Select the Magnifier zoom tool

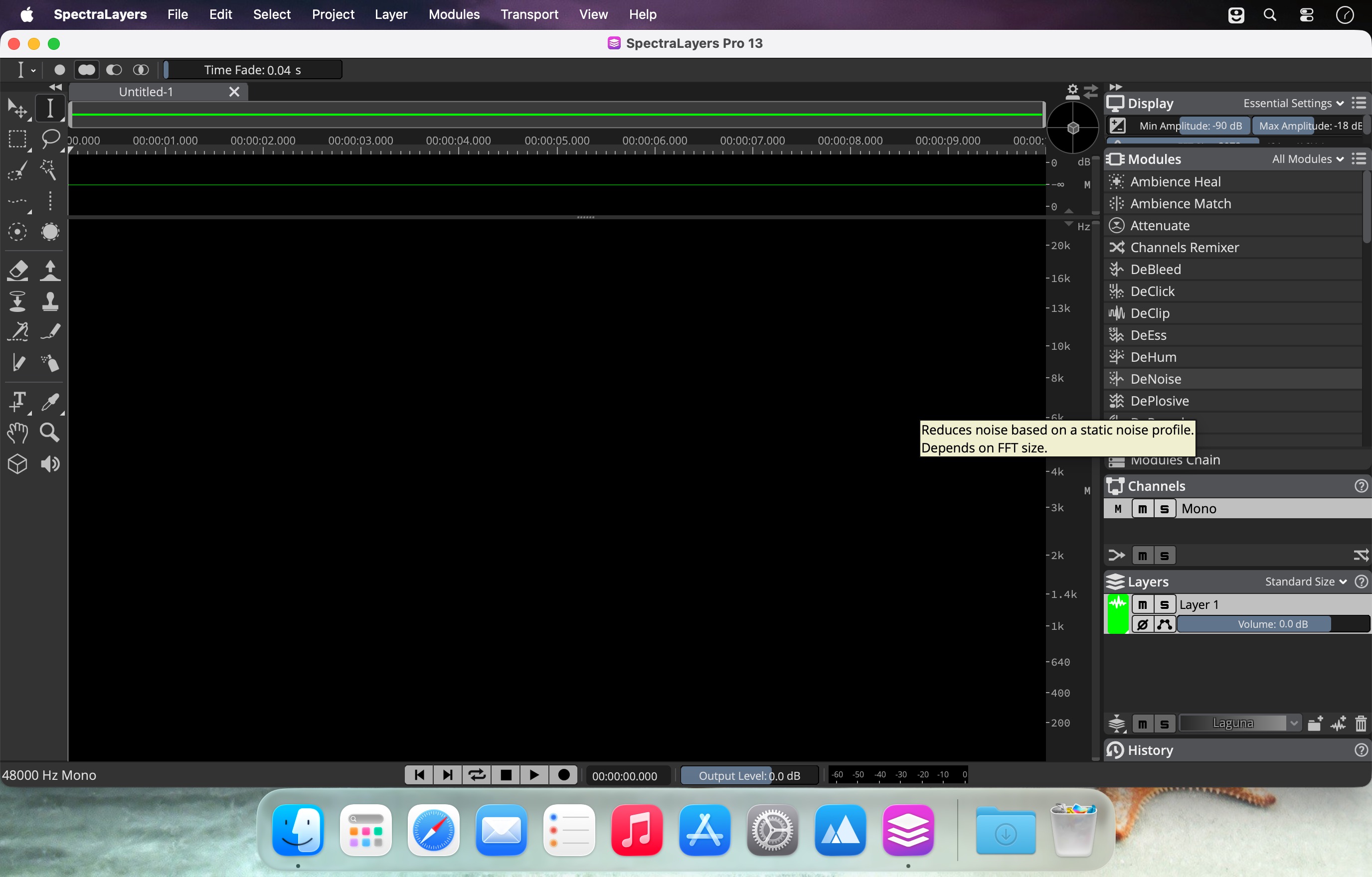(x=50, y=433)
